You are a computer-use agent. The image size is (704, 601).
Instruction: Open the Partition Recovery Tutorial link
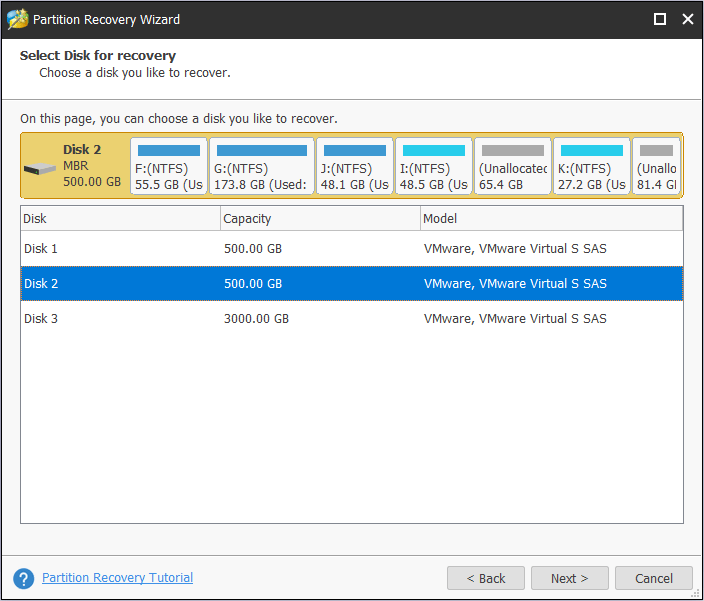point(117,578)
